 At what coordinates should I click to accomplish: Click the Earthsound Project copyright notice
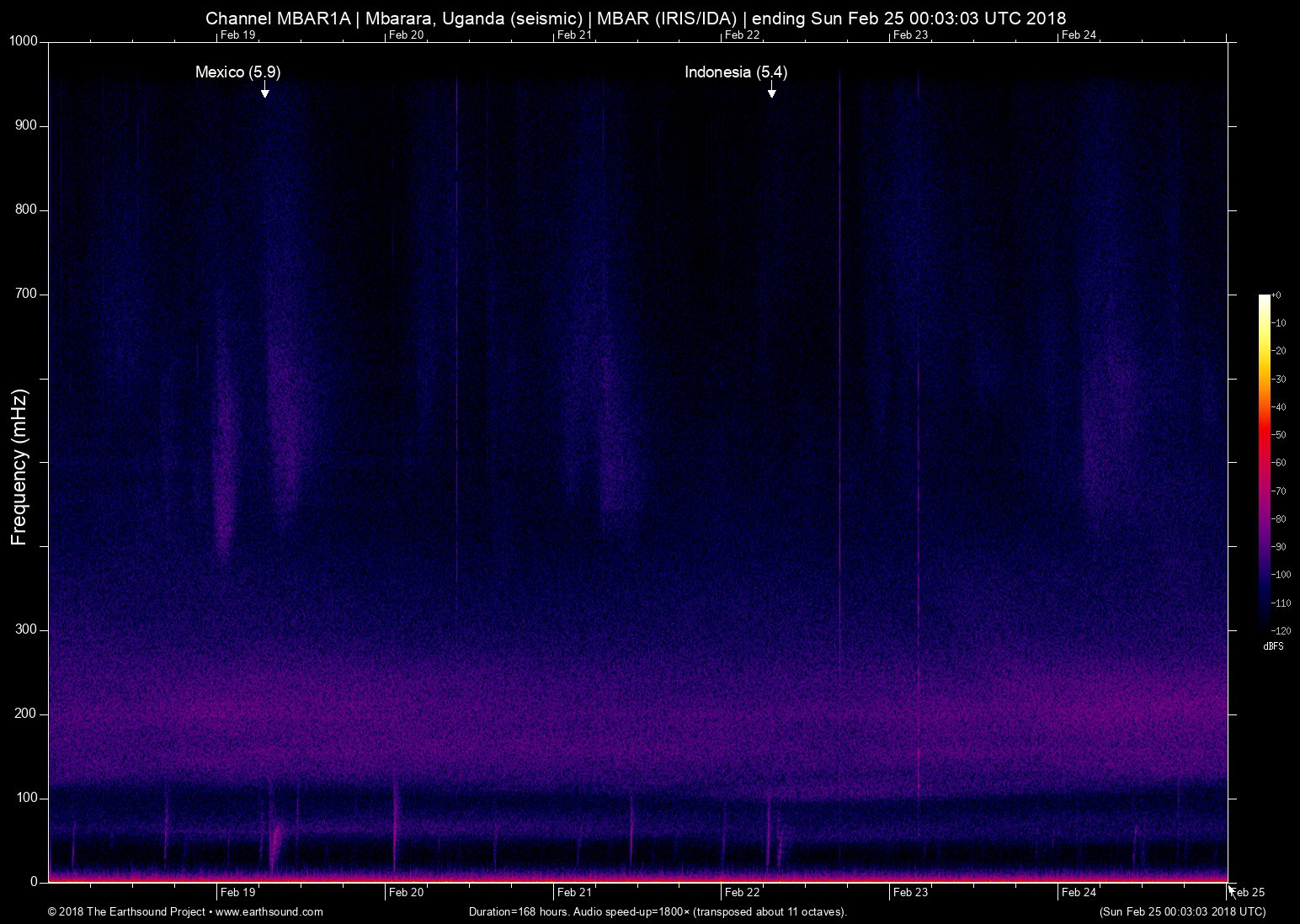point(126,911)
